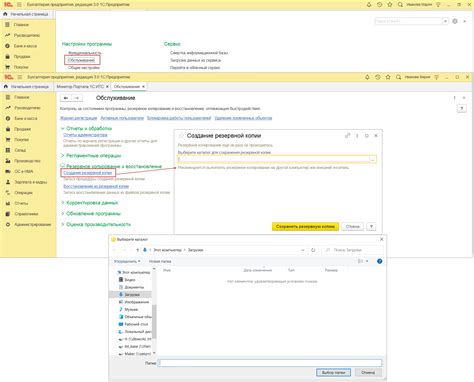
Task: Open Журнал регистрации link
Action: [78, 118]
